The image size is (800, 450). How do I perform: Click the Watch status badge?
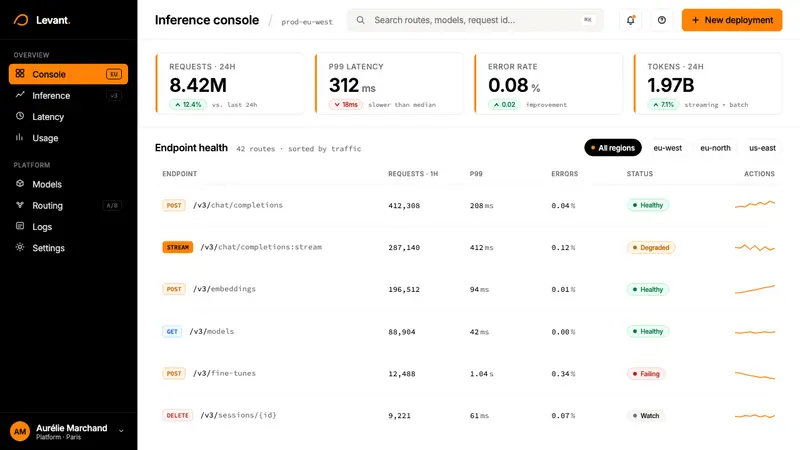click(646, 416)
